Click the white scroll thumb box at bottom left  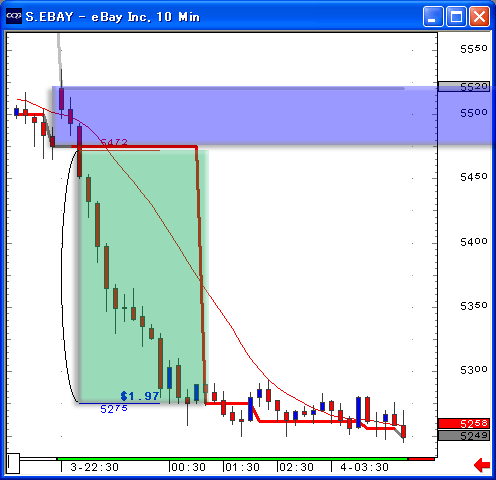(14, 463)
